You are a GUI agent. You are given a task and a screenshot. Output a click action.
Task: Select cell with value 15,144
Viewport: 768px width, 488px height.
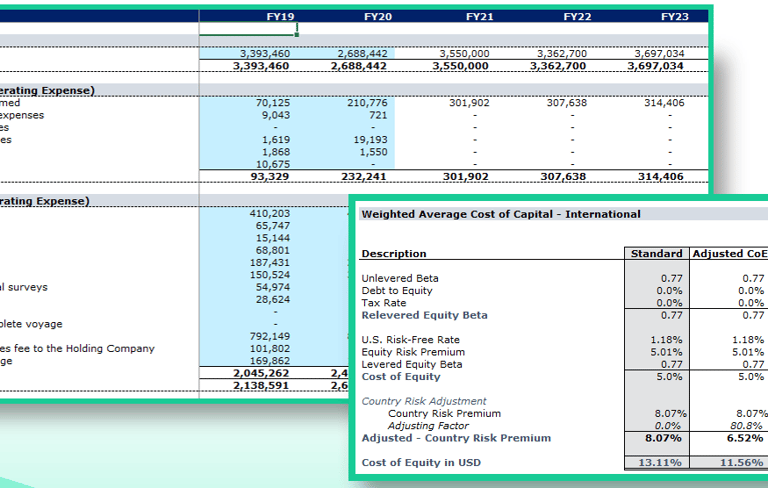[x=273, y=238]
